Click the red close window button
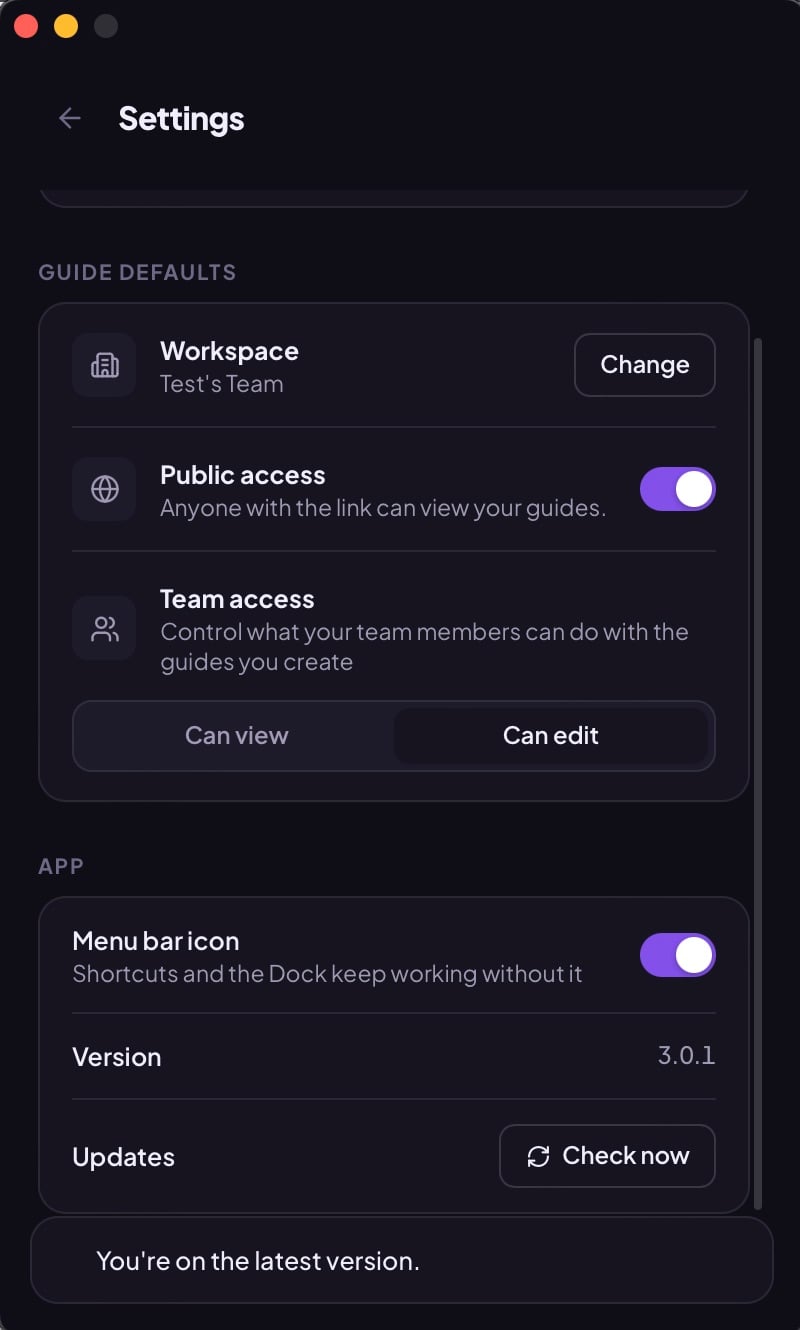Viewport: 800px width, 1330px height. click(26, 26)
